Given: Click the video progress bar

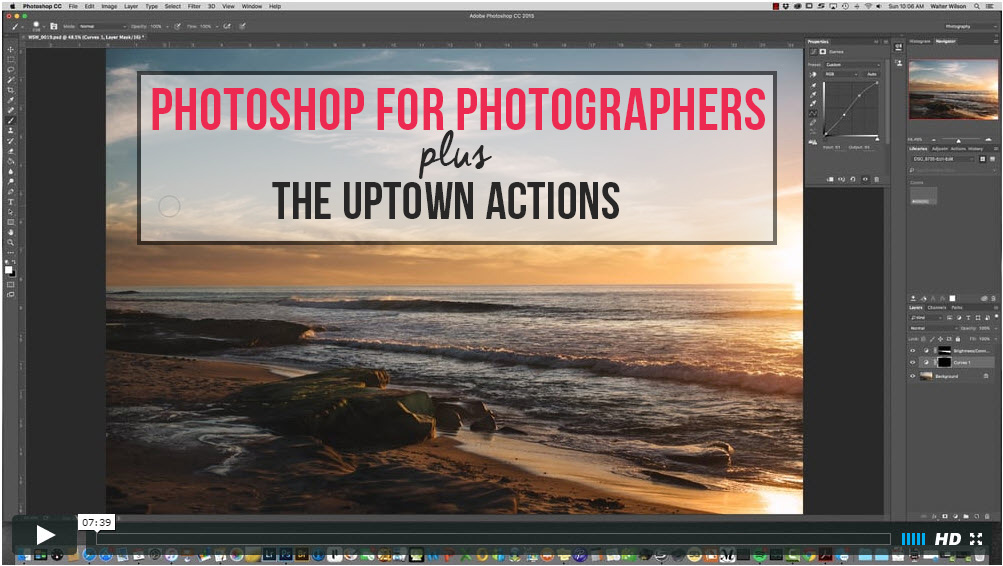Looking at the screenshot, I should pyautogui.click(x=490, y=539).
